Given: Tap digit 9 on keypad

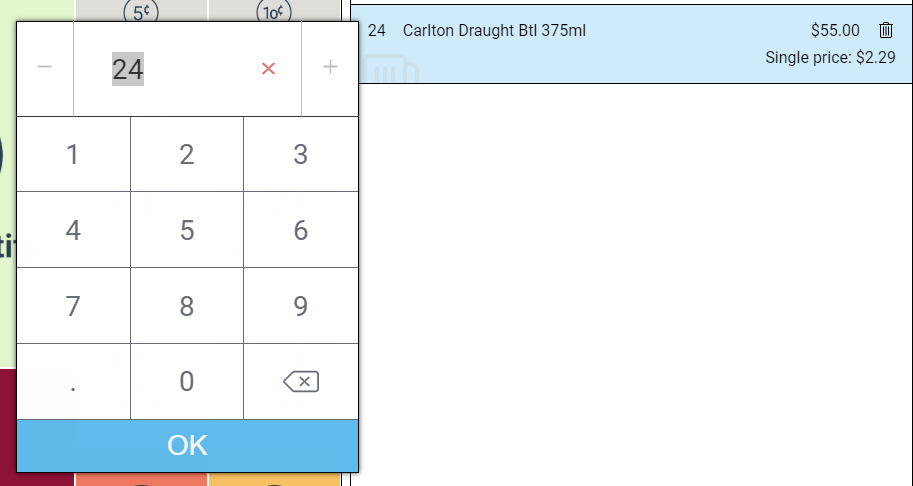Looking at the screenshot, I should coord(300,306).
